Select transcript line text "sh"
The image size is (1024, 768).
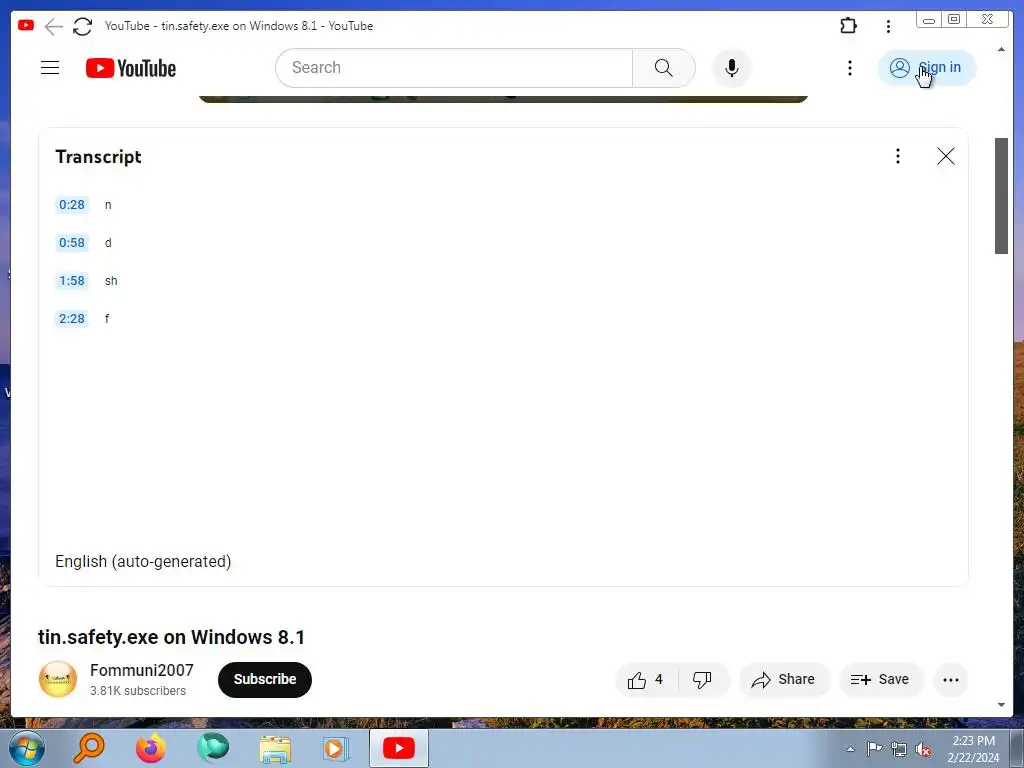pyautogui.click(x=111, y=281)
